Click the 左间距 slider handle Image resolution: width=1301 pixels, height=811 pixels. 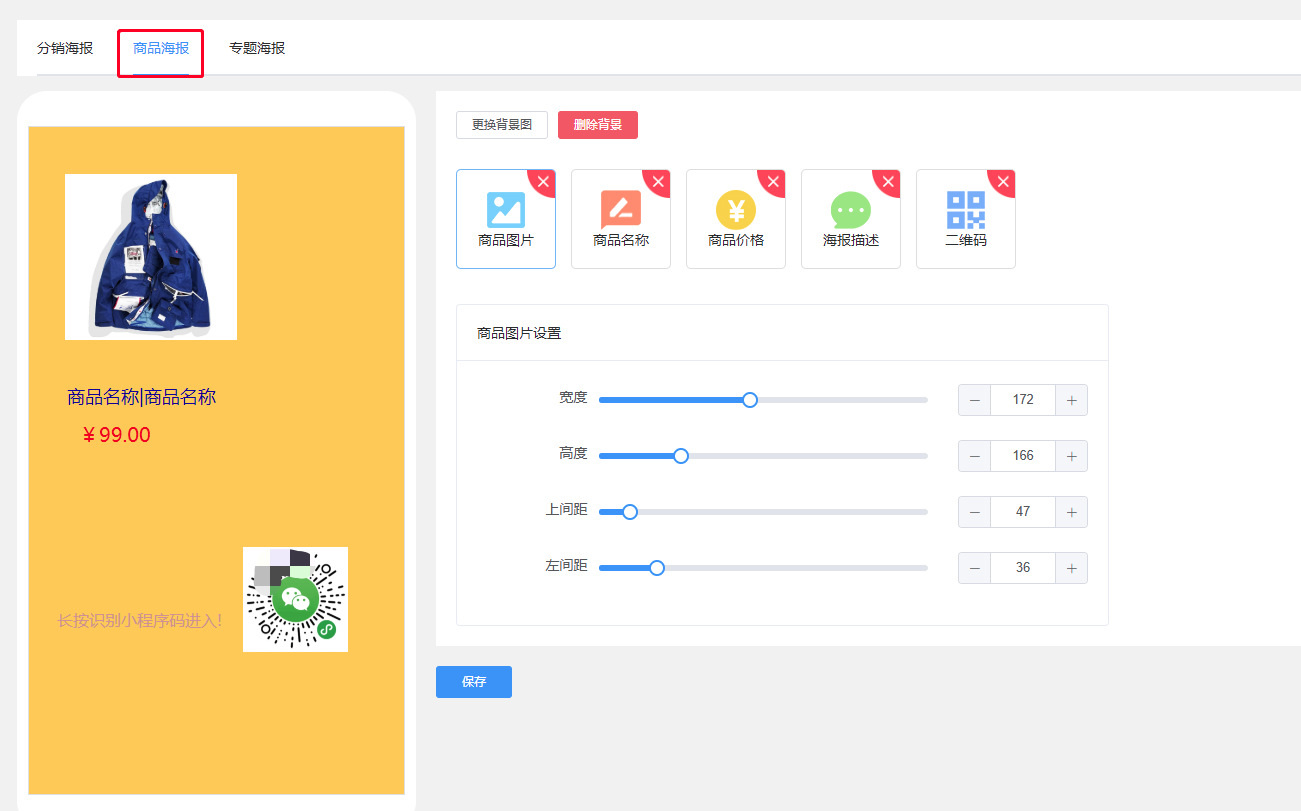coord(657,568)
